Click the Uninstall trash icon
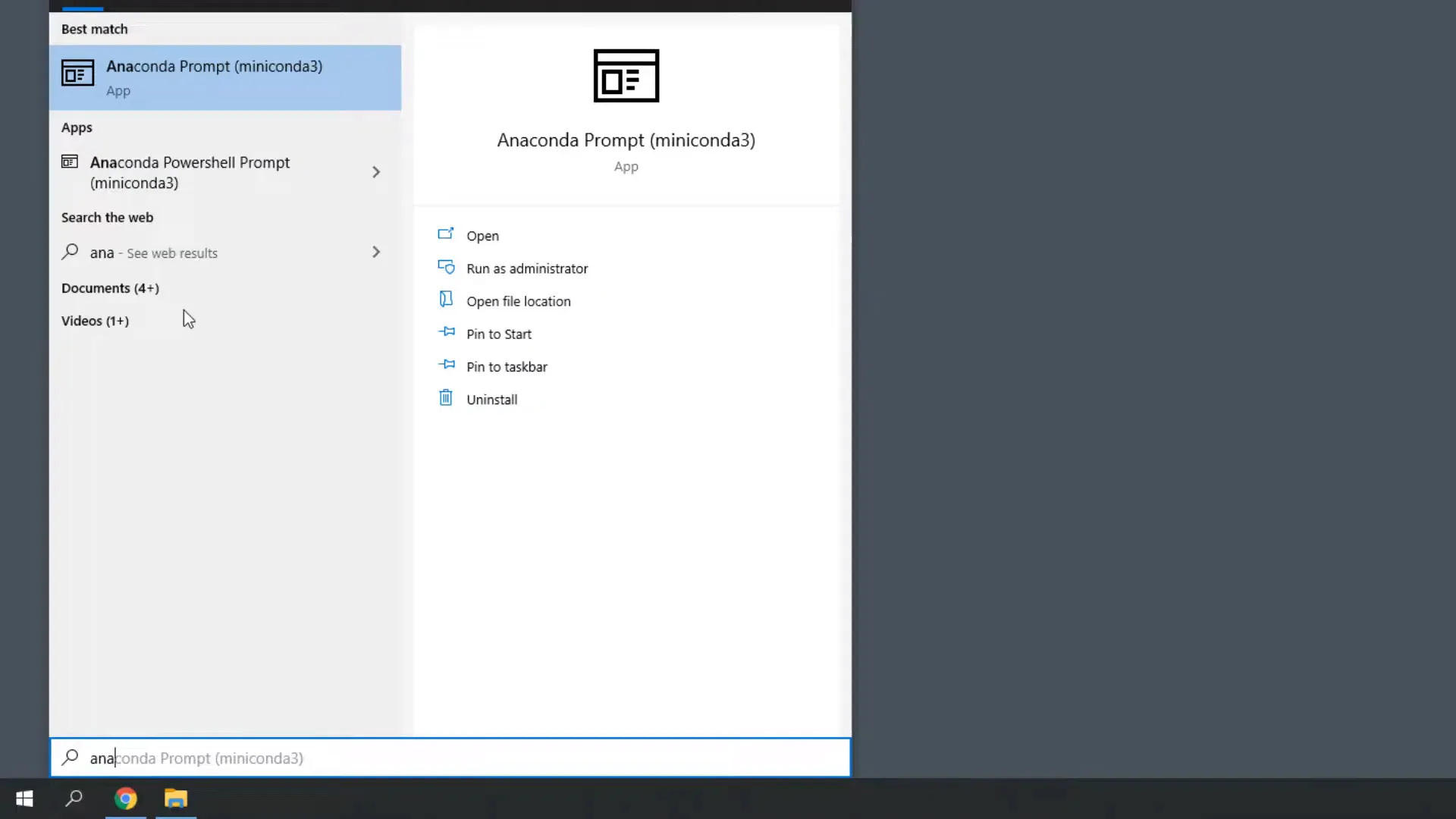Image resolution: width=1456 pixels, height=819 pixels. coord(446,397)
